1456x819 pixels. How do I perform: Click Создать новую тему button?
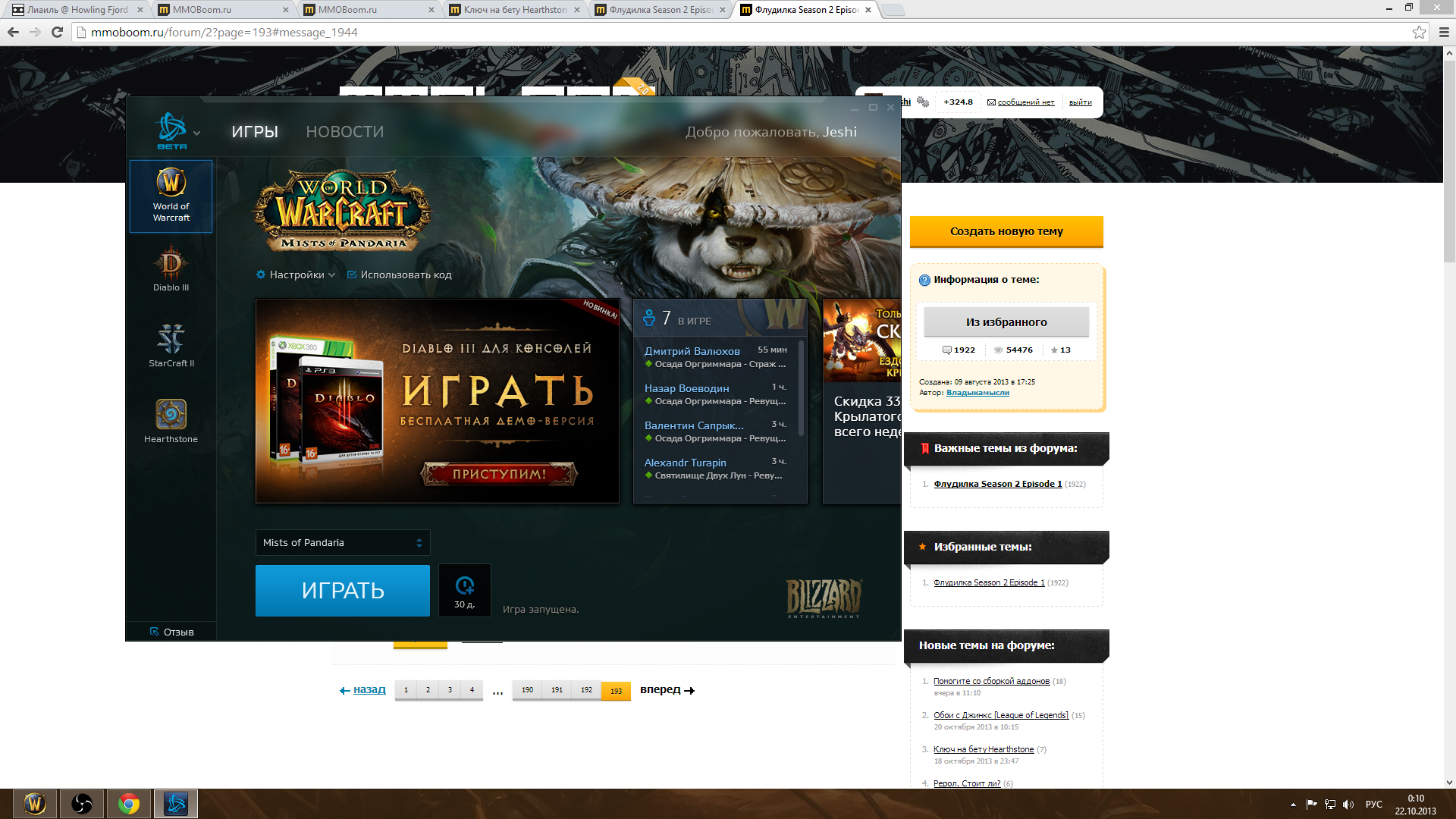[1006, 231]
